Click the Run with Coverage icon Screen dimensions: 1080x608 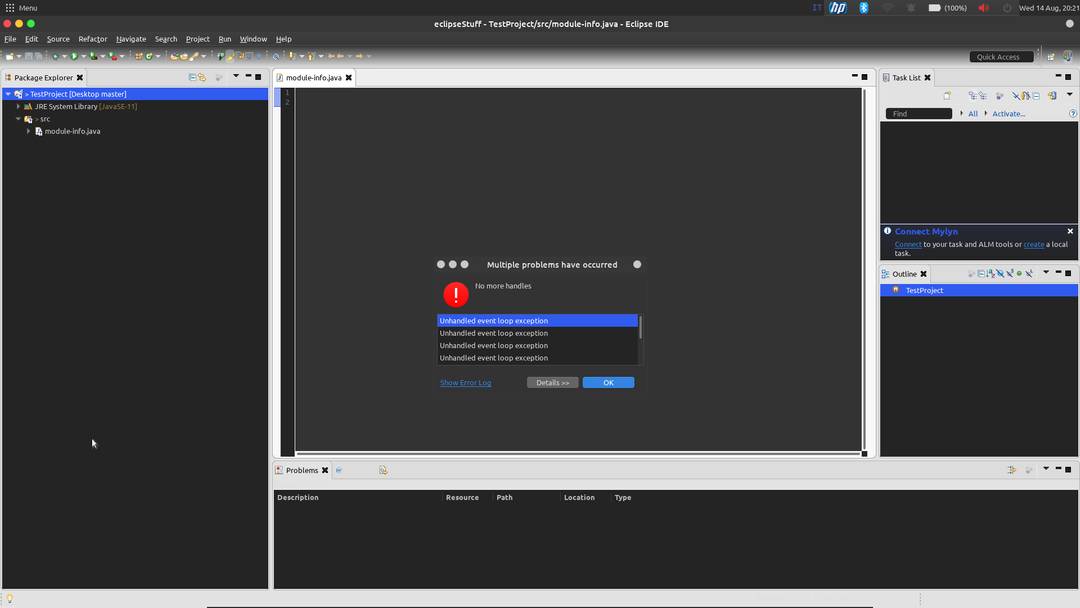pyautogui.click(x=93, y=56)
